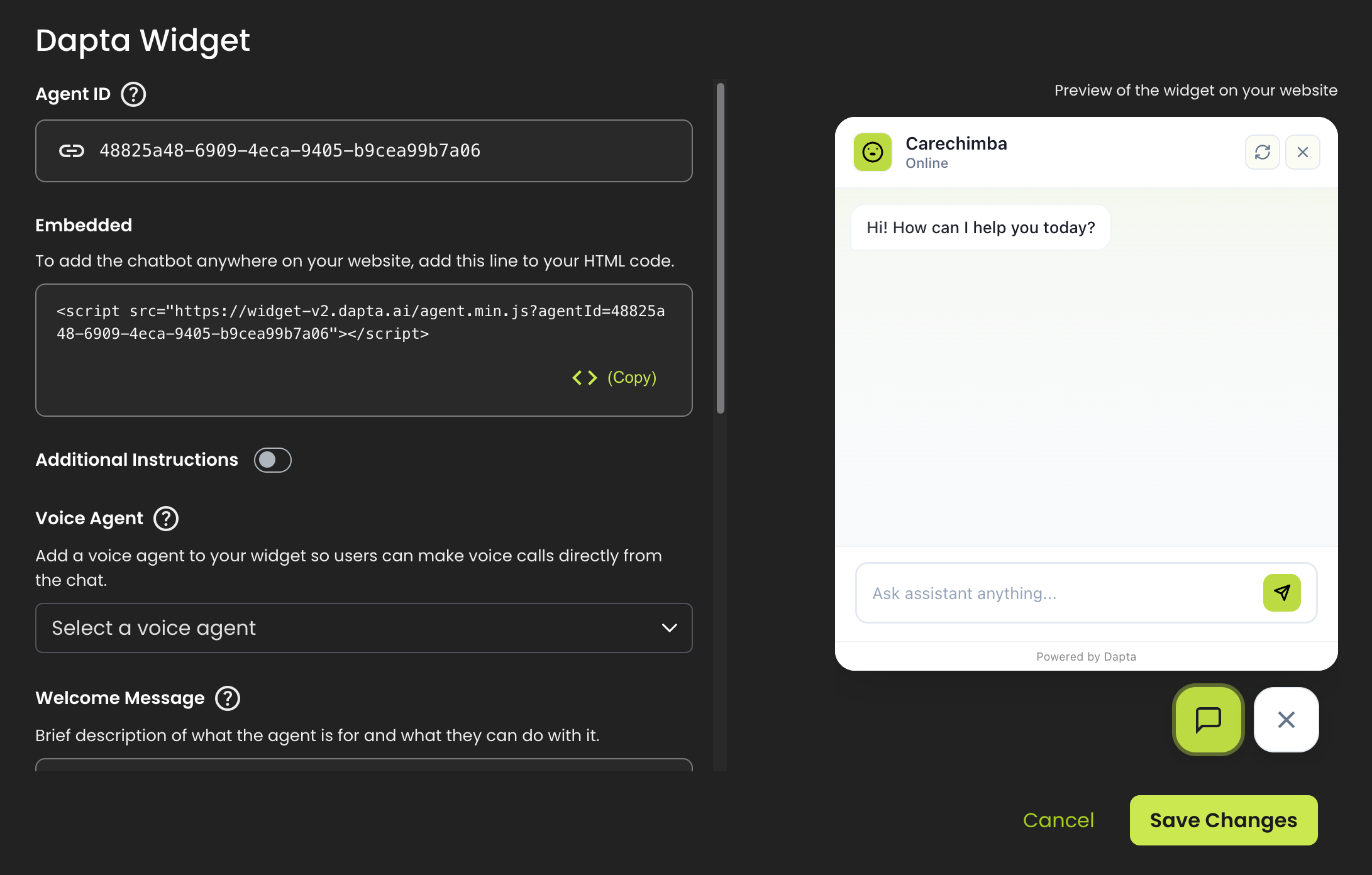Click the code brackets copy icon

584,378
